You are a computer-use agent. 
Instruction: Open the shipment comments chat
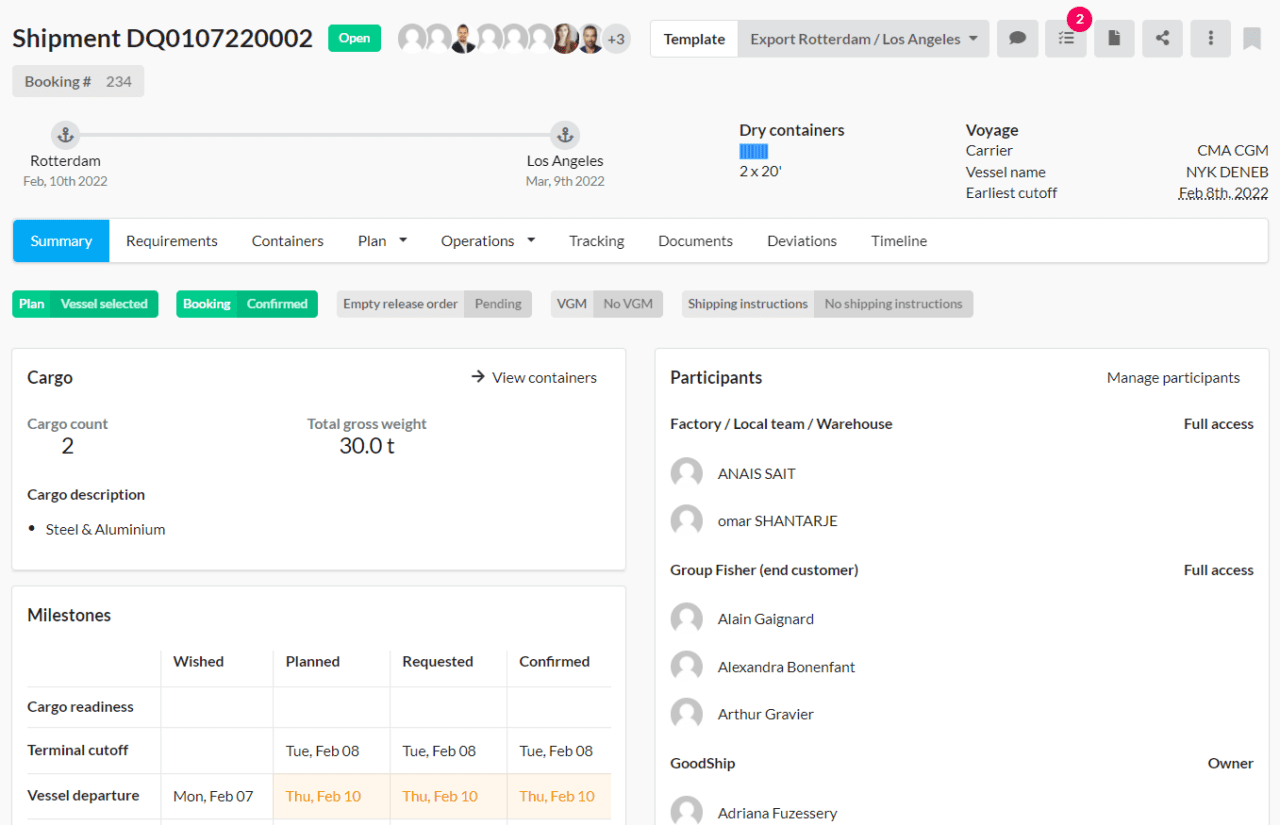coord(1017,38)
